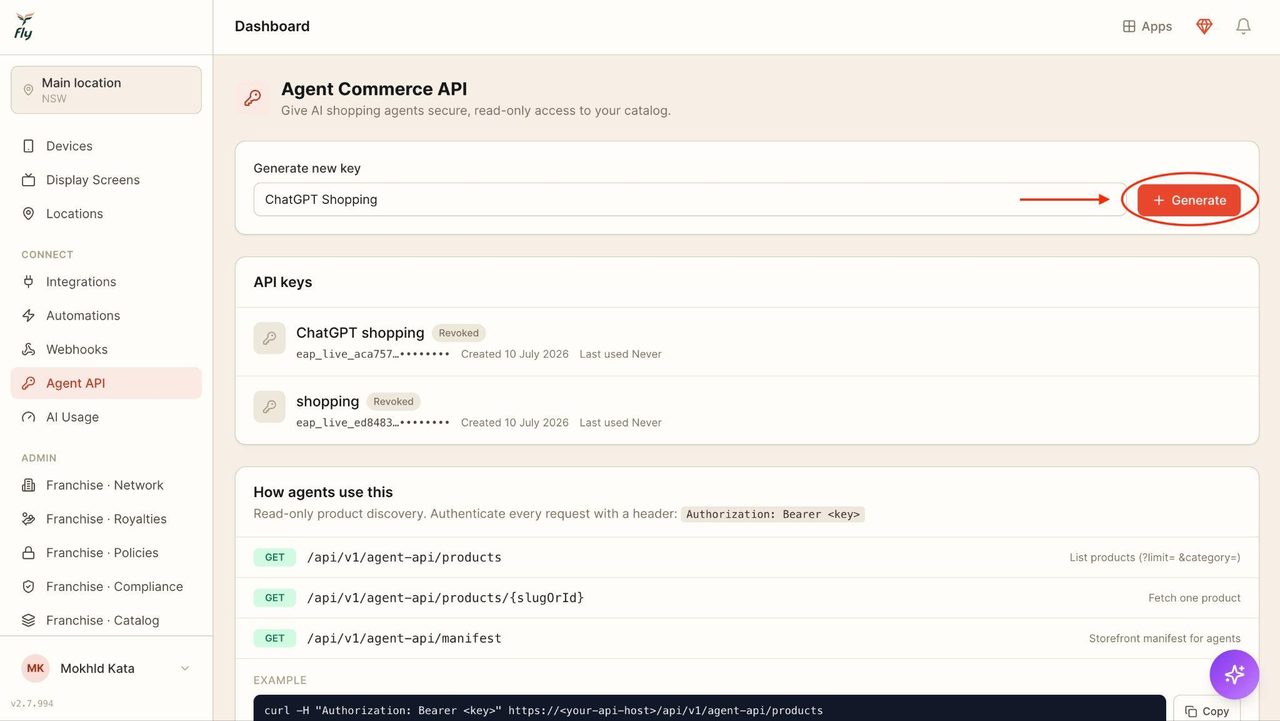Click the Automations lightning icon

click(28, 315)
